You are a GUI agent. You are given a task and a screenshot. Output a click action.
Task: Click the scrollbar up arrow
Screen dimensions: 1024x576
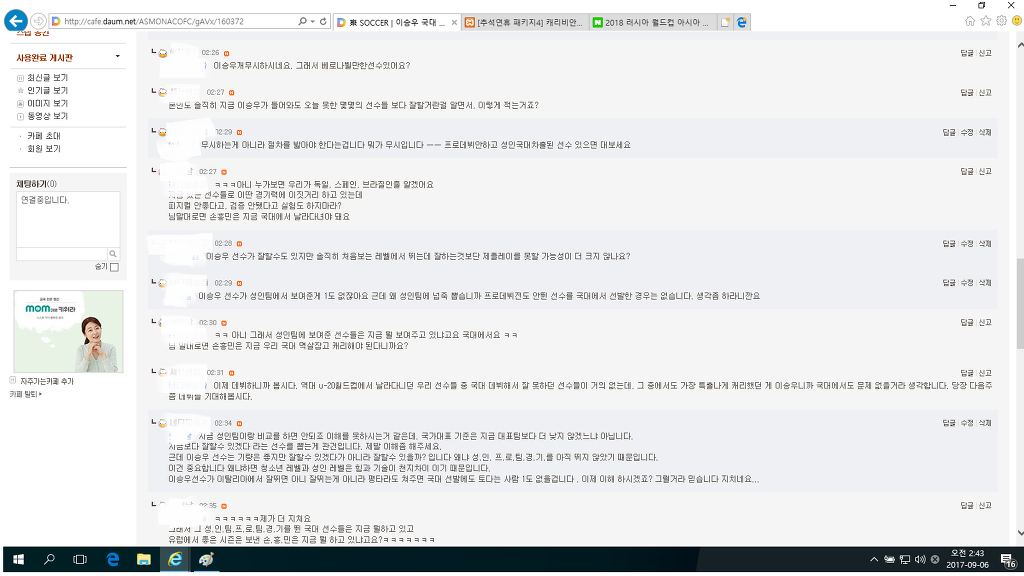(1019, 45)
